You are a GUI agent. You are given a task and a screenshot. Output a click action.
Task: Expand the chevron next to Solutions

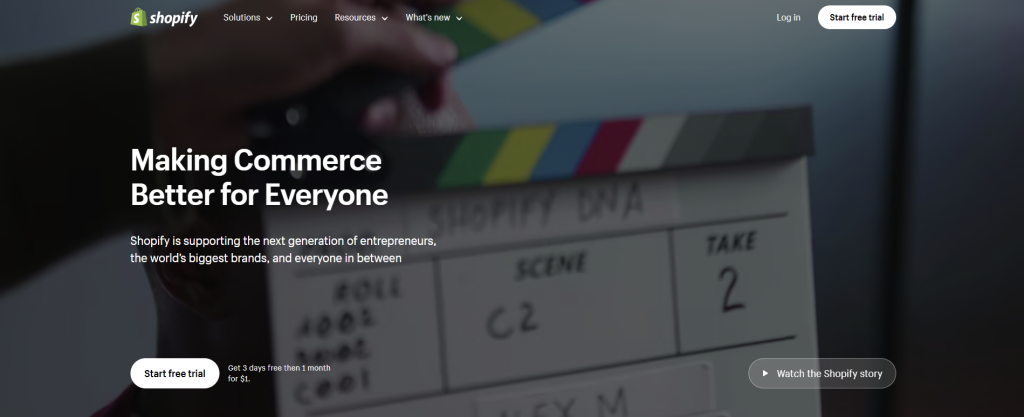269,19
